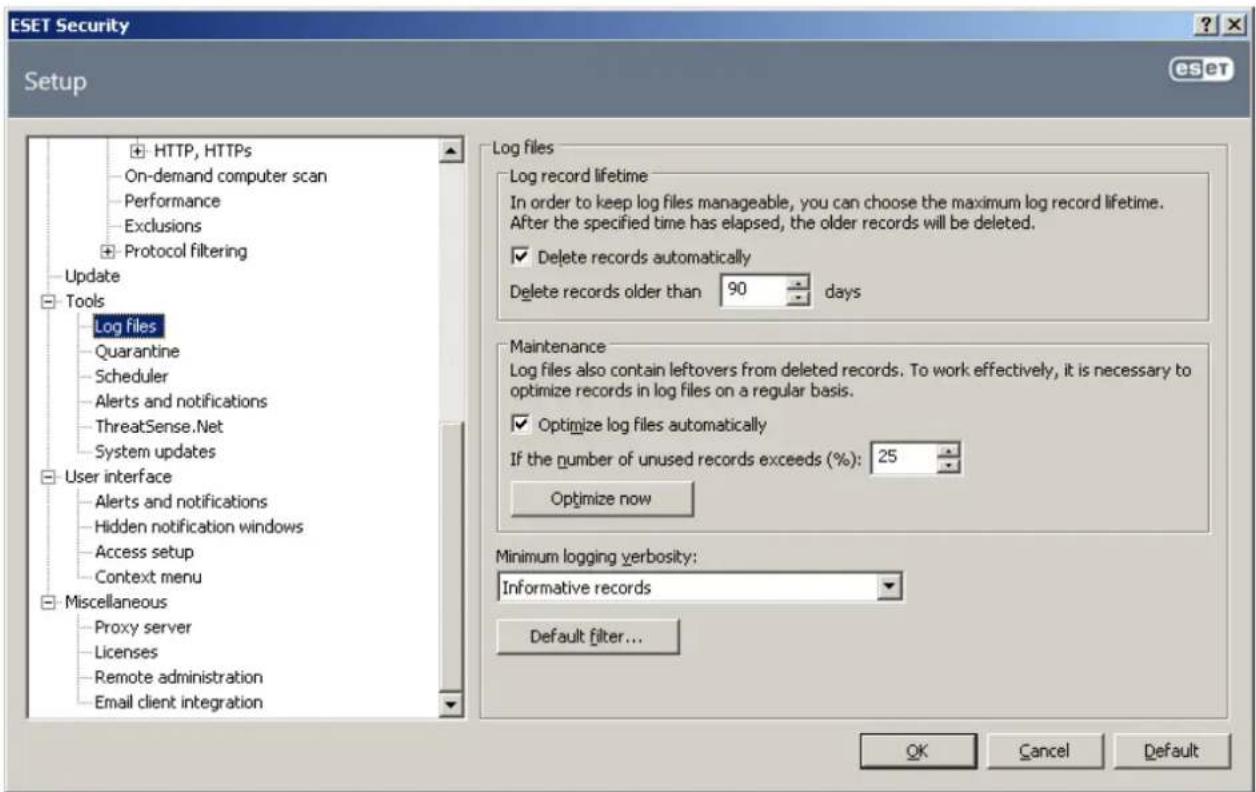Open Quarantine settings
This screenshot has width=1256, height=792.
pos(137,351)
